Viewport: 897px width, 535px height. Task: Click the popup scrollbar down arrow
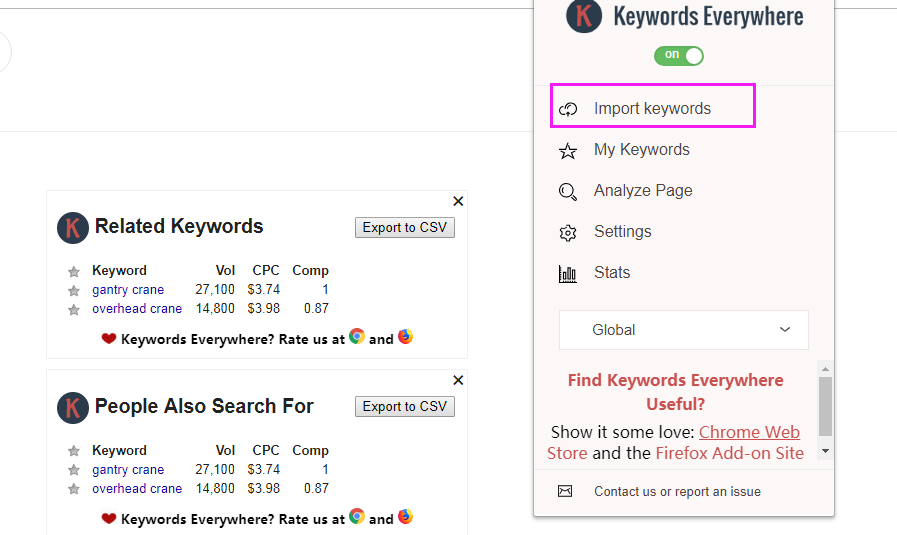pyautogui.click(x=825, y=451)
